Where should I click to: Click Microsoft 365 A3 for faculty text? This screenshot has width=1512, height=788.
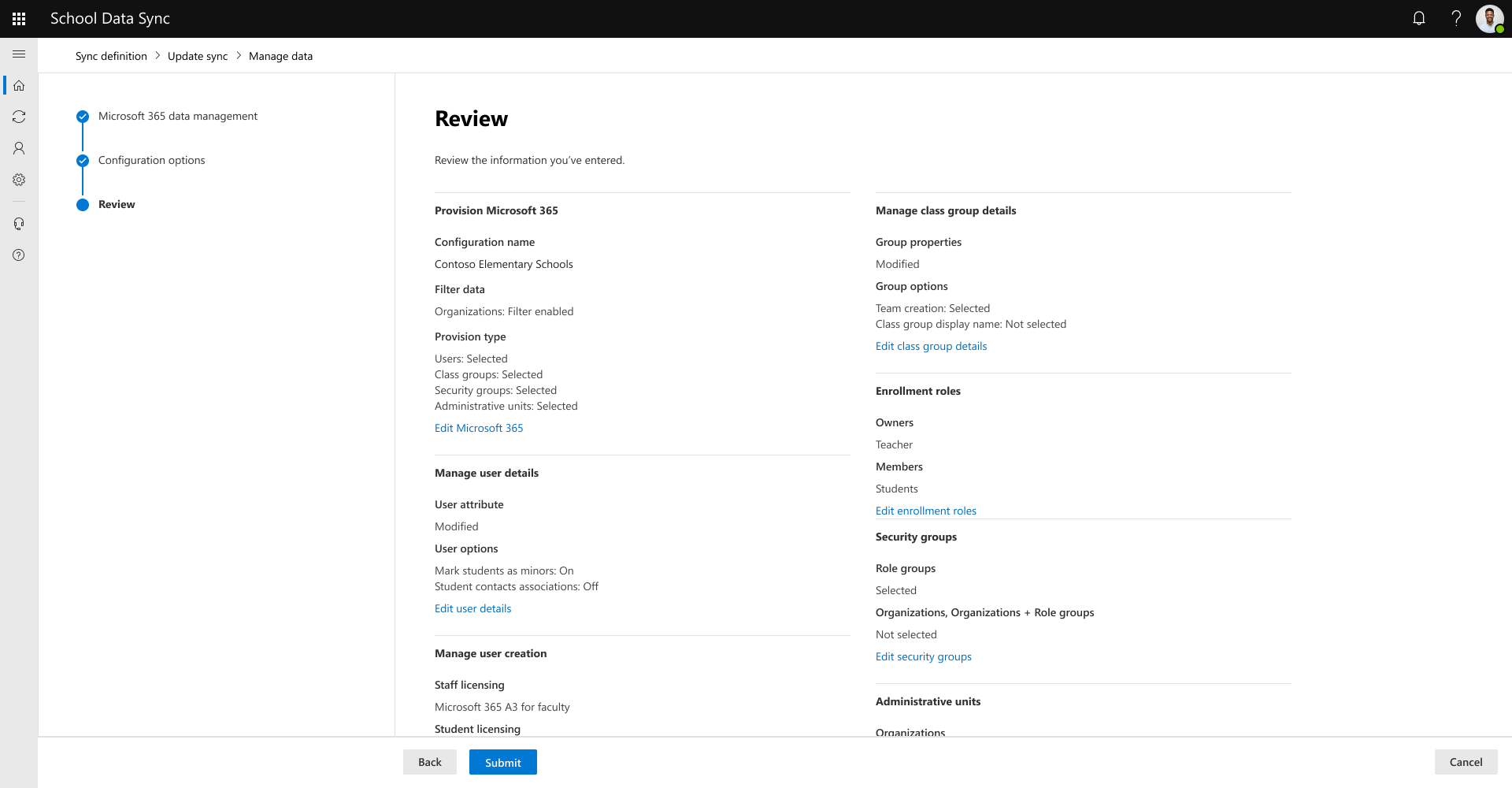tap(502, 707)
